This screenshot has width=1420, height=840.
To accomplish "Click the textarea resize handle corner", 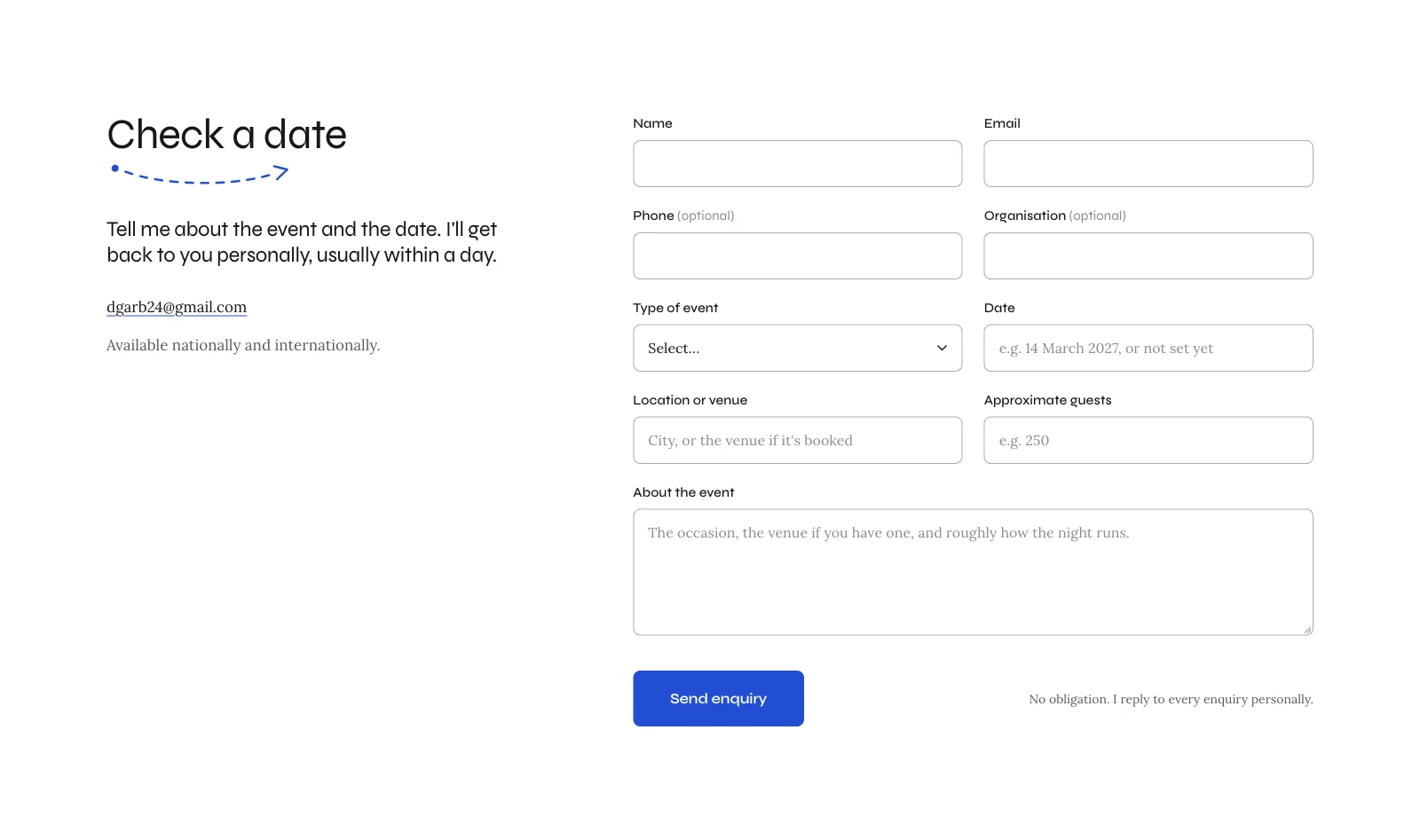I will tap(1307, 630).
